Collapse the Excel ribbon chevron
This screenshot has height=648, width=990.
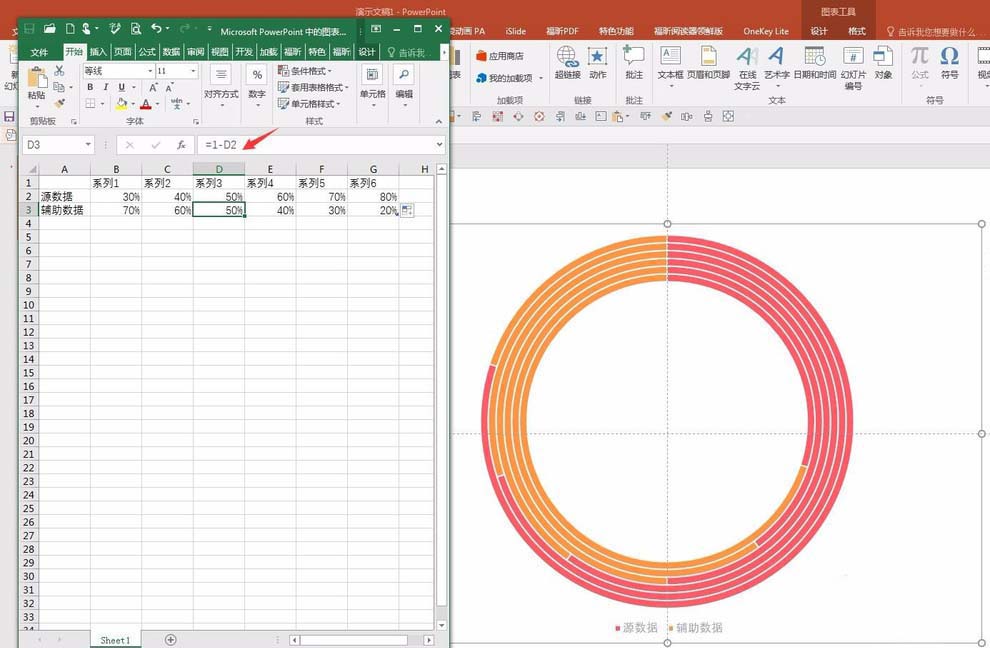pos(439,121)
